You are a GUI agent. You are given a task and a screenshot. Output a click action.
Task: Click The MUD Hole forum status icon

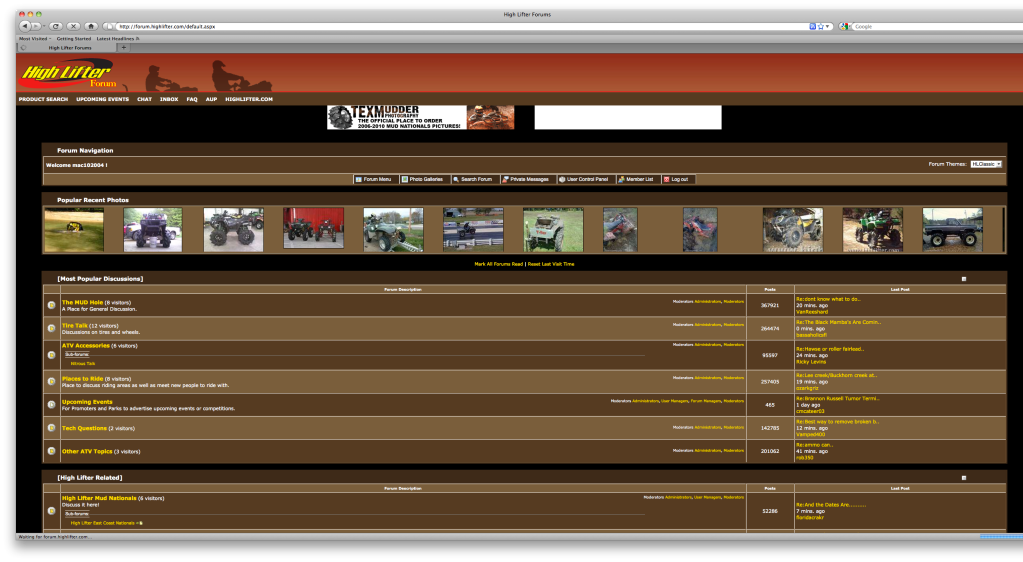tap(52, 305)
